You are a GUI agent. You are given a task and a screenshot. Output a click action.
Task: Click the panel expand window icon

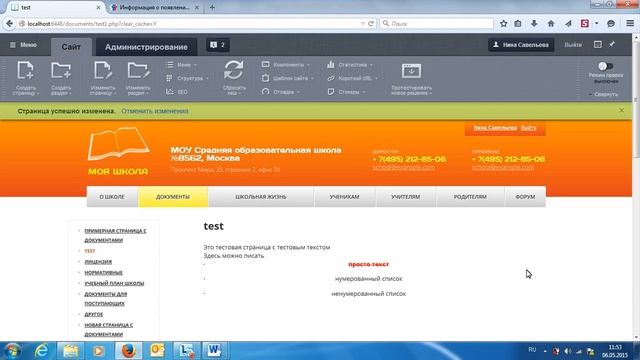(598, 44)
